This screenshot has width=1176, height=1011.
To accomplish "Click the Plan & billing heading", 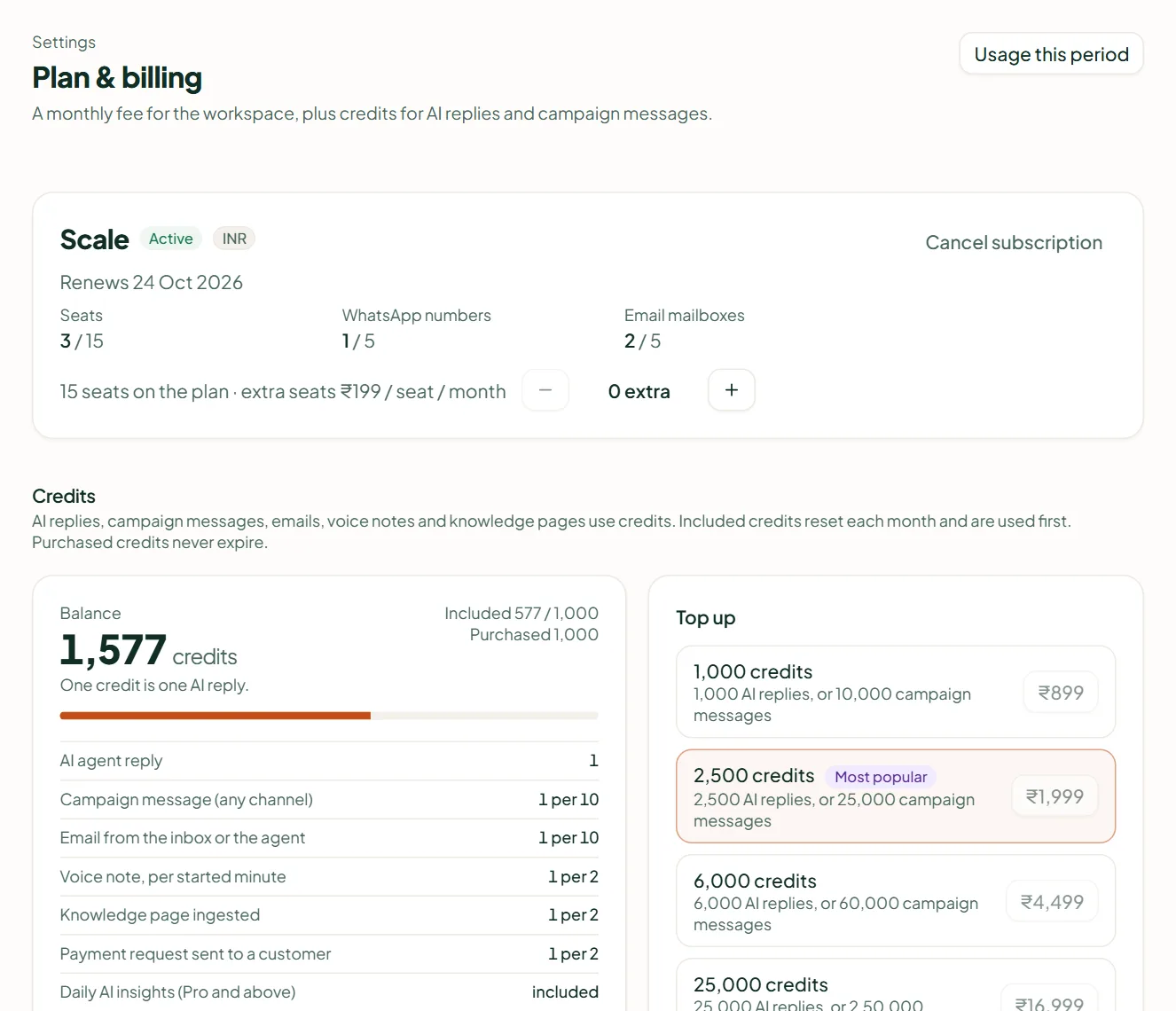I will [x=117, y=78].
